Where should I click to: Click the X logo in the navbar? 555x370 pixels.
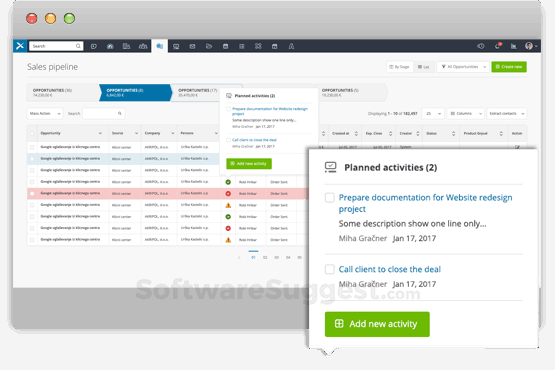click(x=20, y=46)
